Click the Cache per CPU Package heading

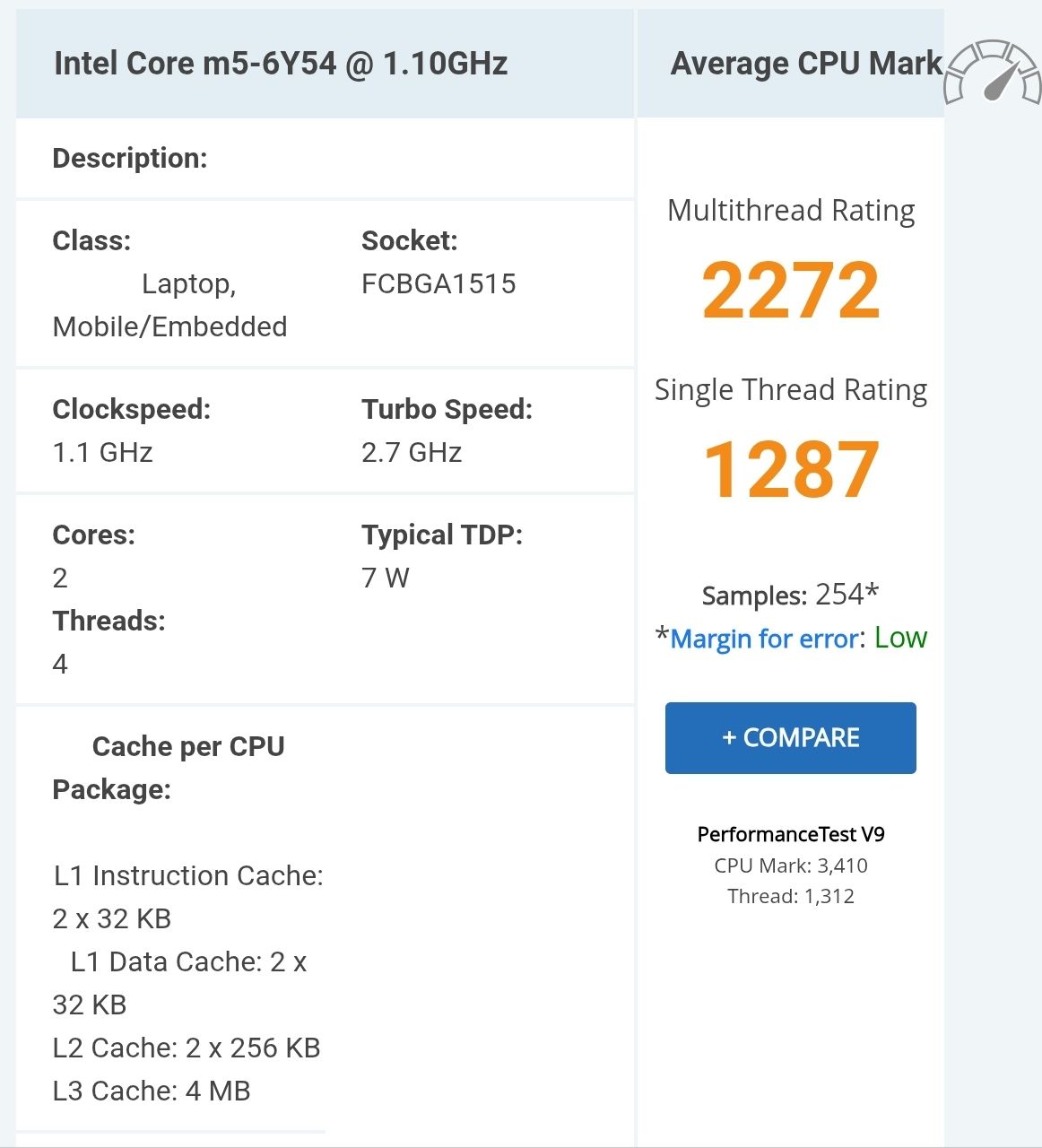coord(169,767)
